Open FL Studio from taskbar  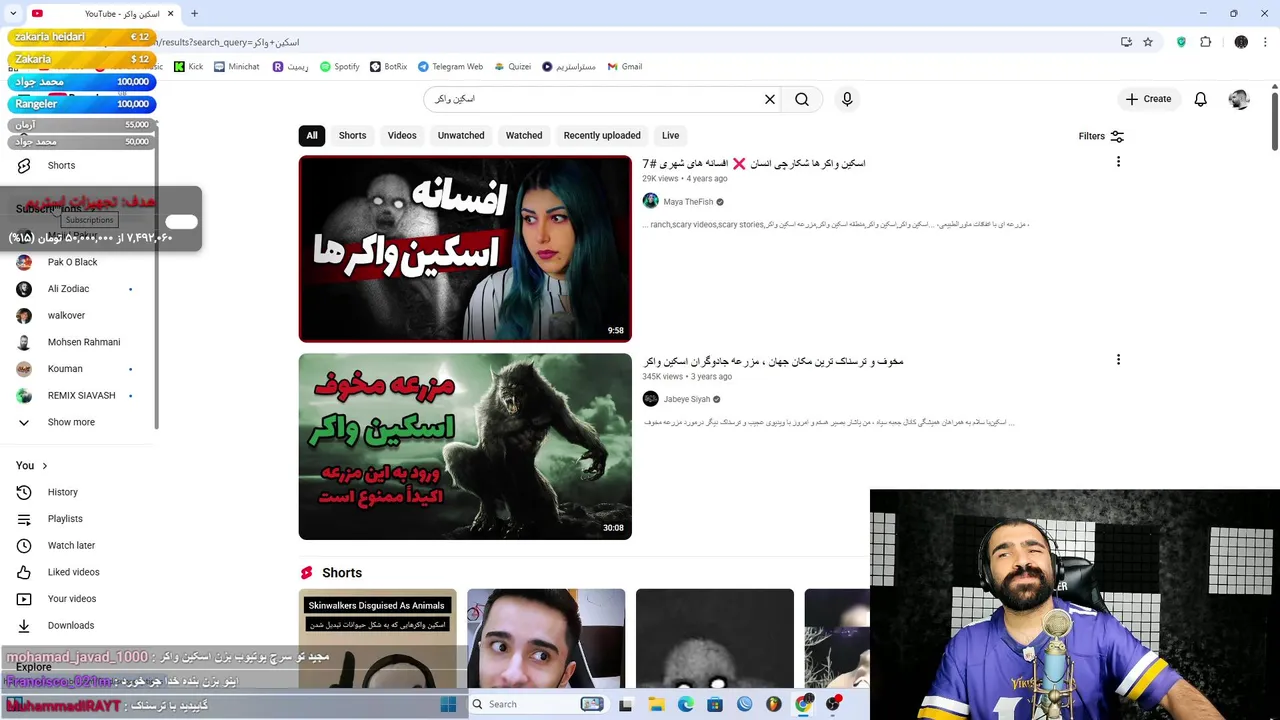[774, 704]
